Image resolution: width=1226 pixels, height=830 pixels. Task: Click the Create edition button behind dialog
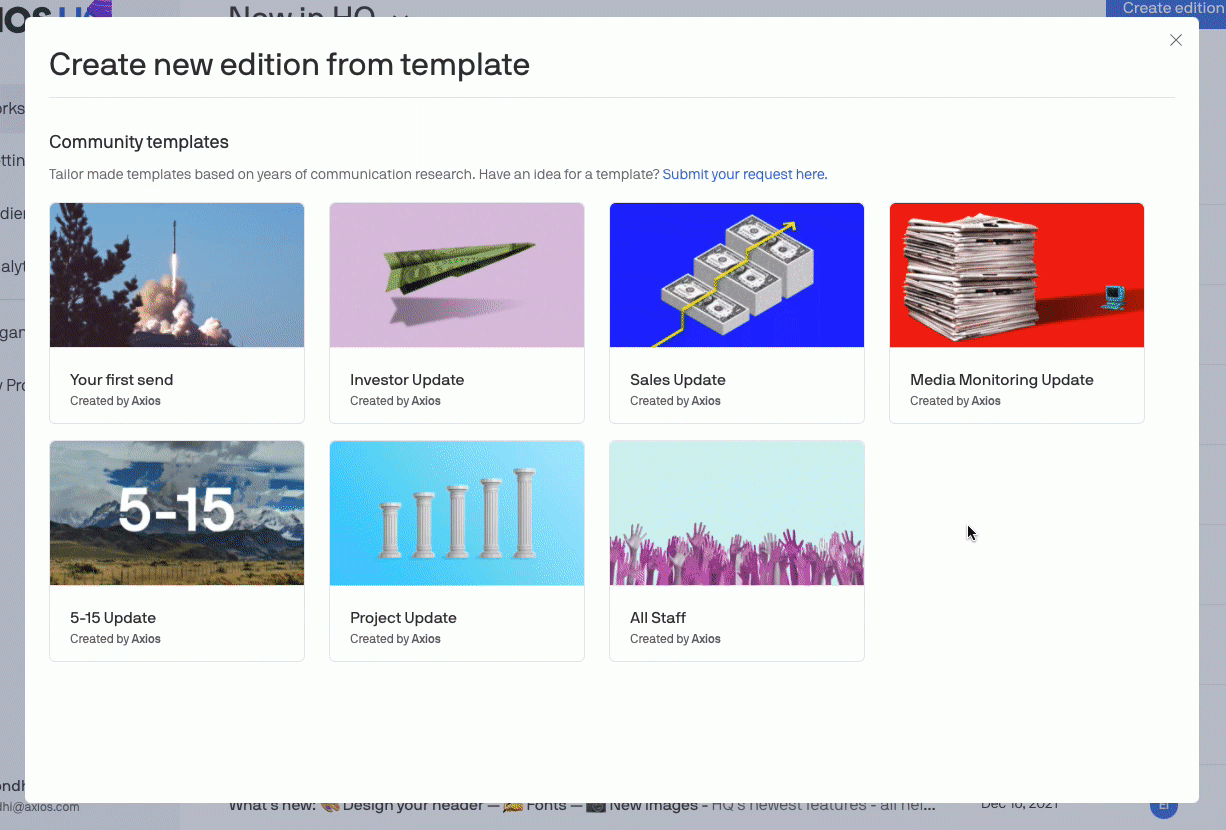pyautogui.click(x=1166, y=8)
